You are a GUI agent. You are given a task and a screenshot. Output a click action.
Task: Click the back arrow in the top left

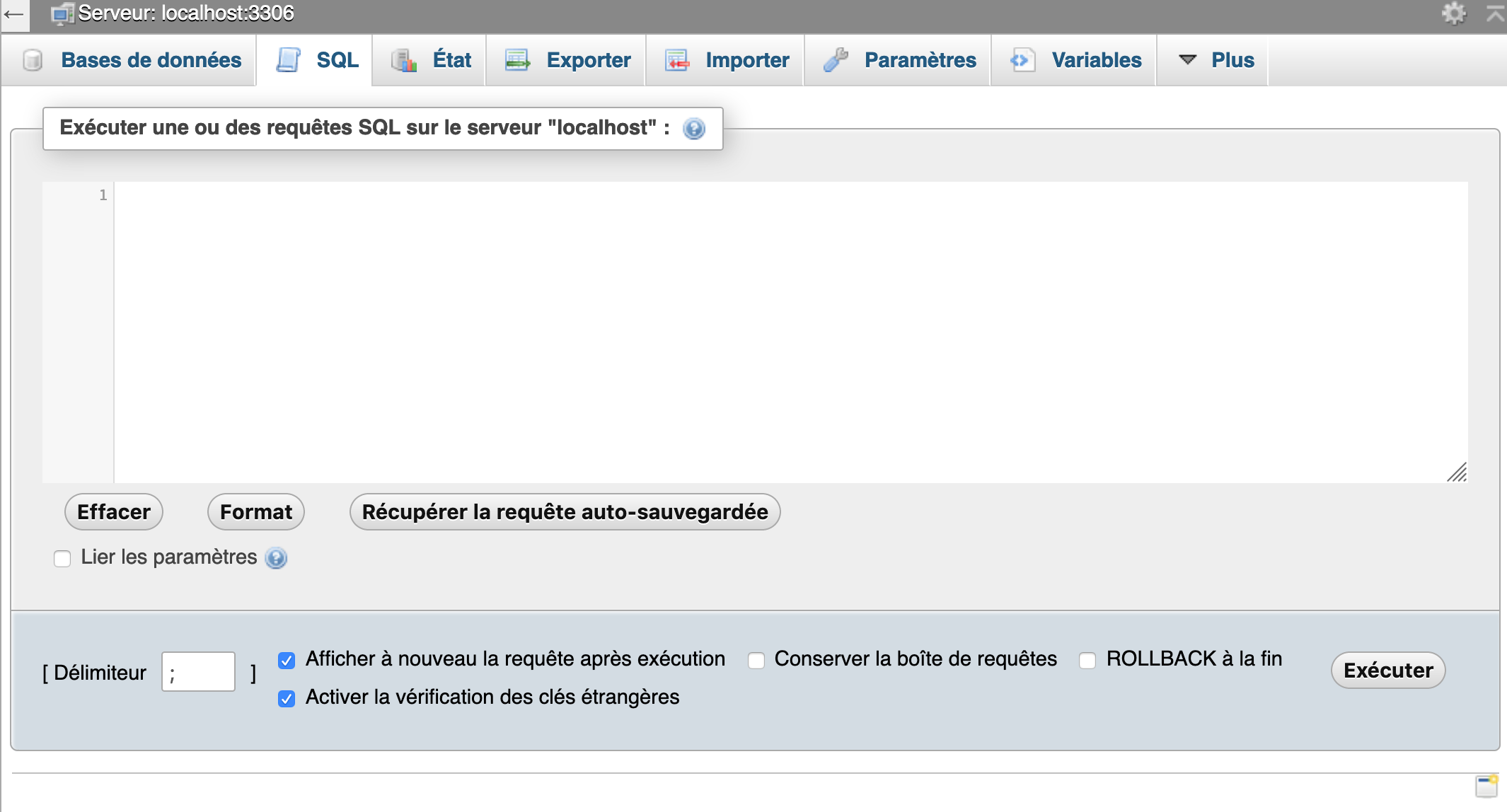14,13
